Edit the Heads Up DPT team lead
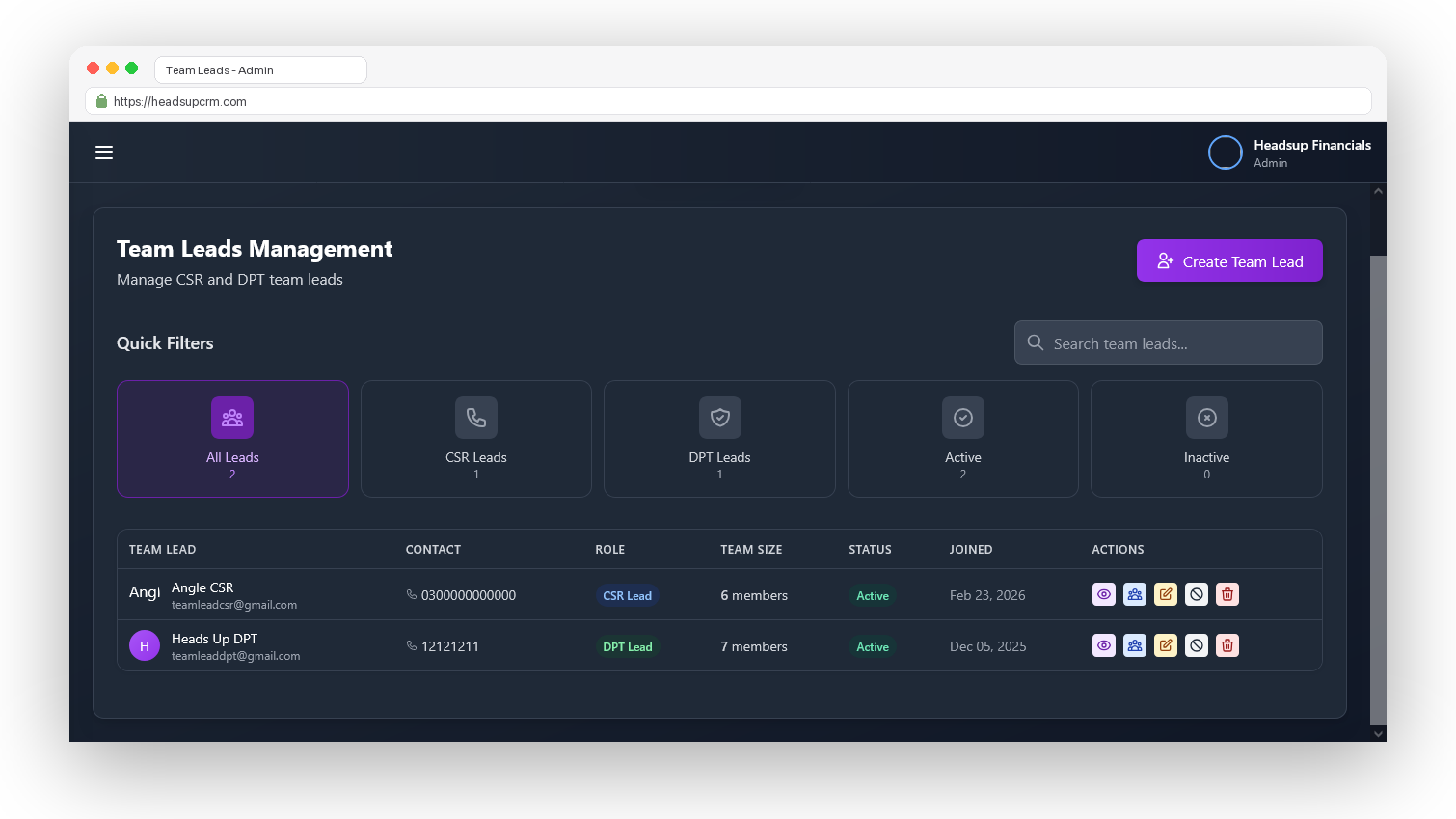This screenshot has height=819, width=1456. [1166, 645]
